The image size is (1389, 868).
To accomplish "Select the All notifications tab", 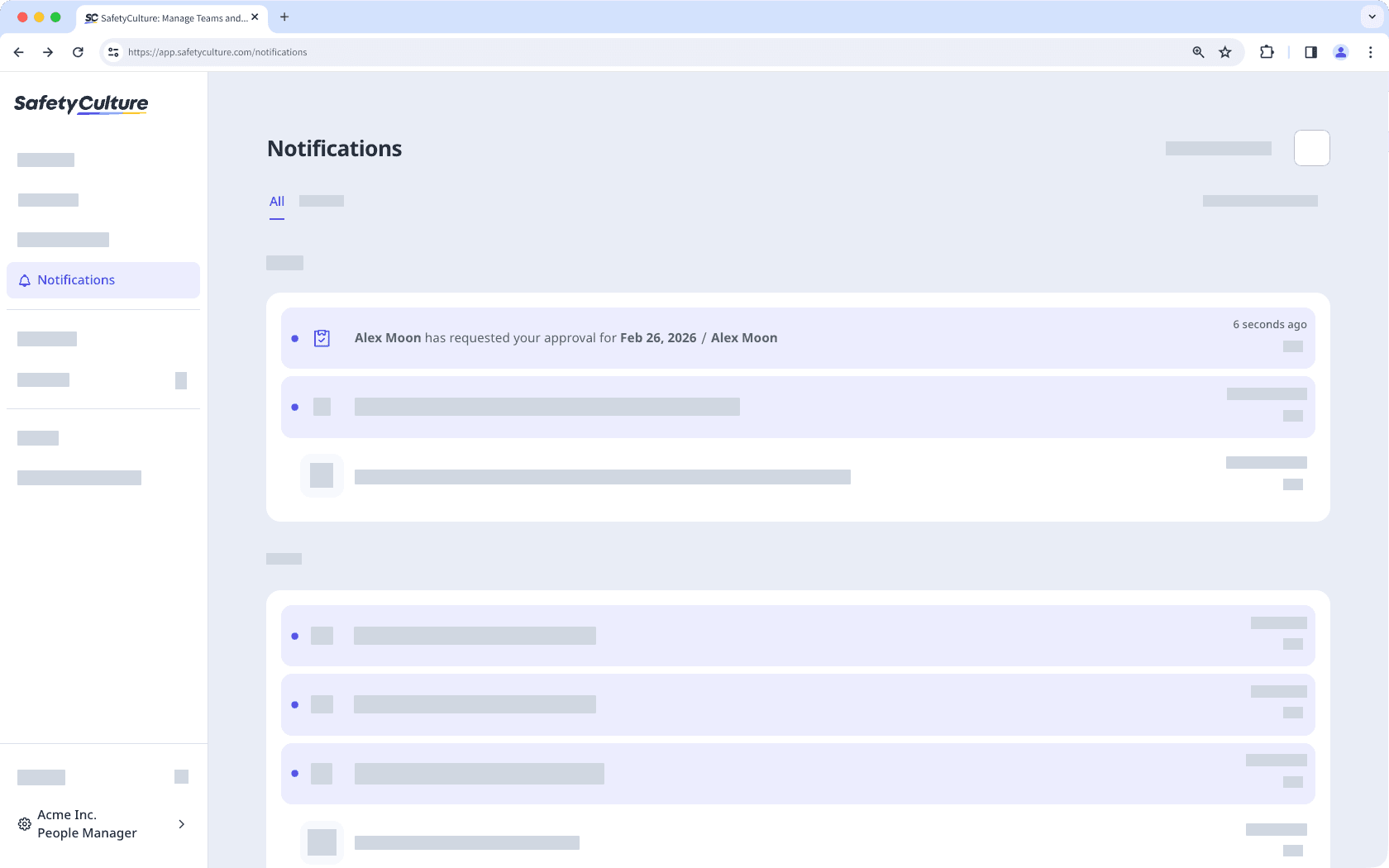I will 276,201.
